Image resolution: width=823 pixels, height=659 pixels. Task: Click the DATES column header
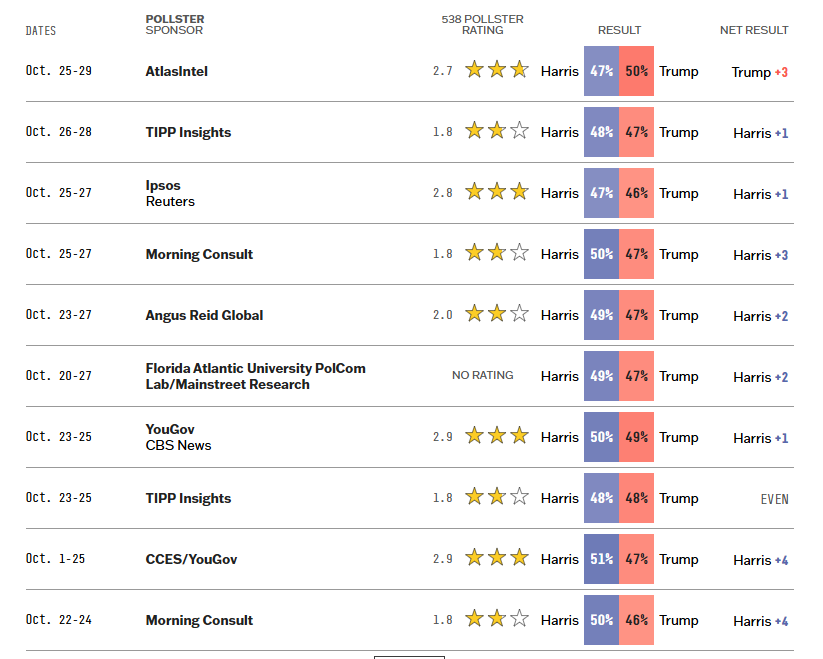(41, 31)
